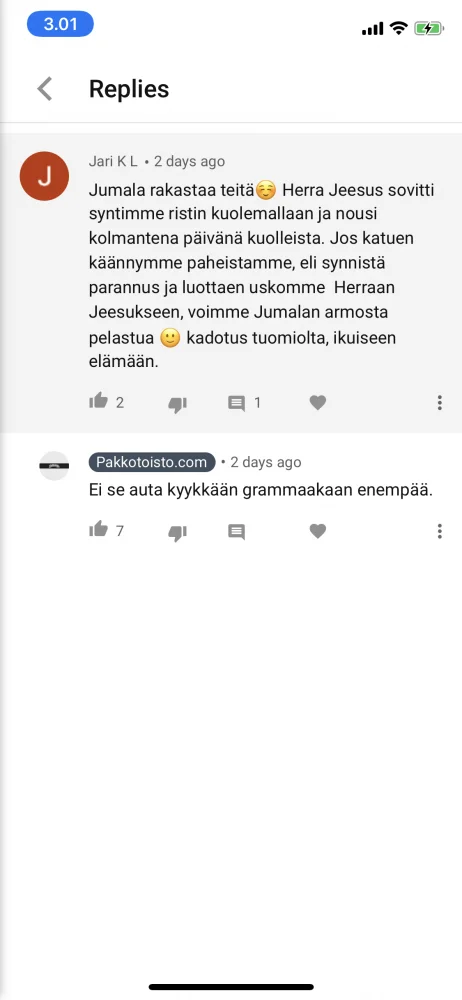Heart Jari K L's comment
The image size is (462, 1000).
point(318,402)
